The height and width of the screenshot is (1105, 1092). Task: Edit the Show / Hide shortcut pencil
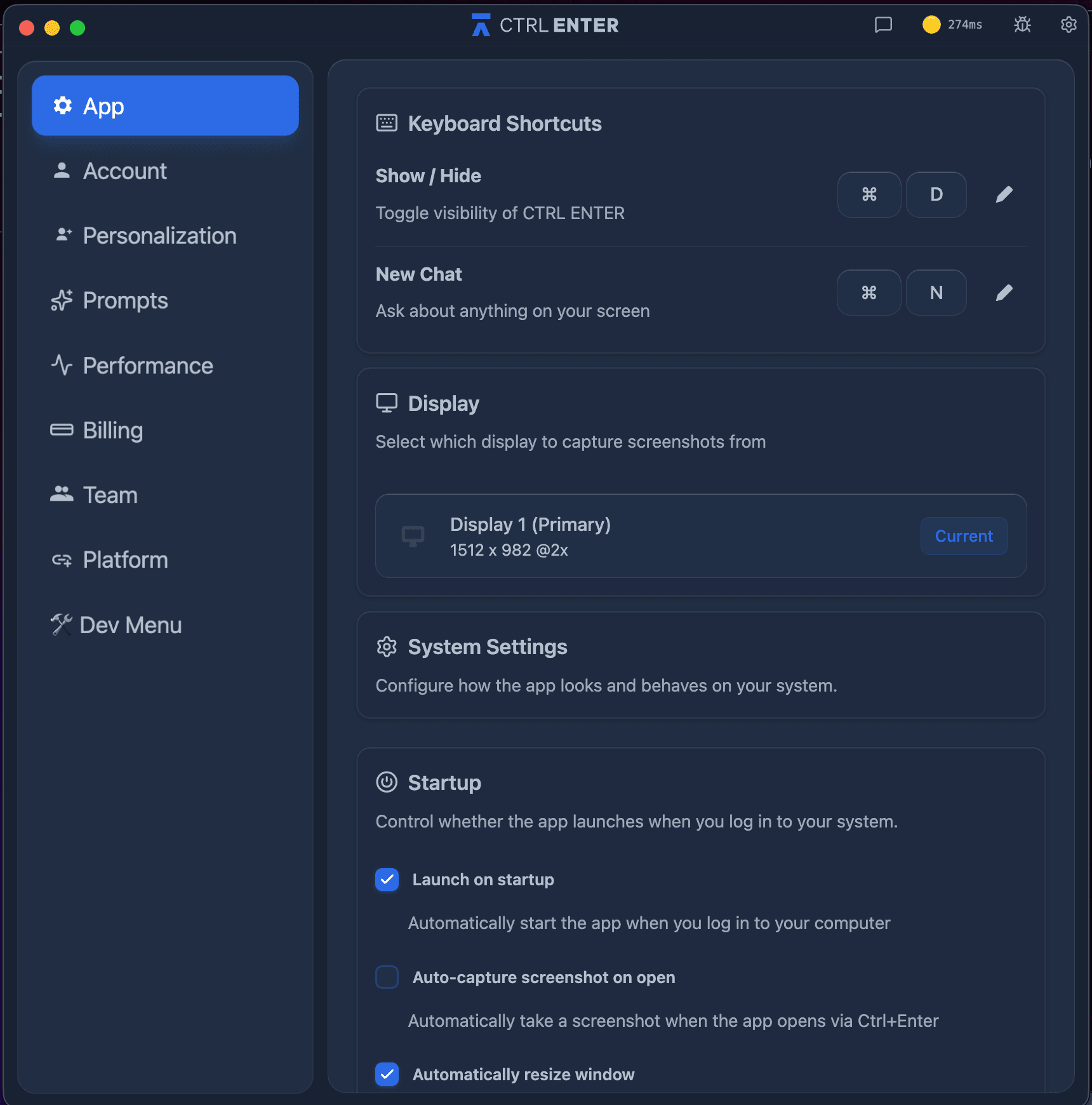coord(1004,194)
